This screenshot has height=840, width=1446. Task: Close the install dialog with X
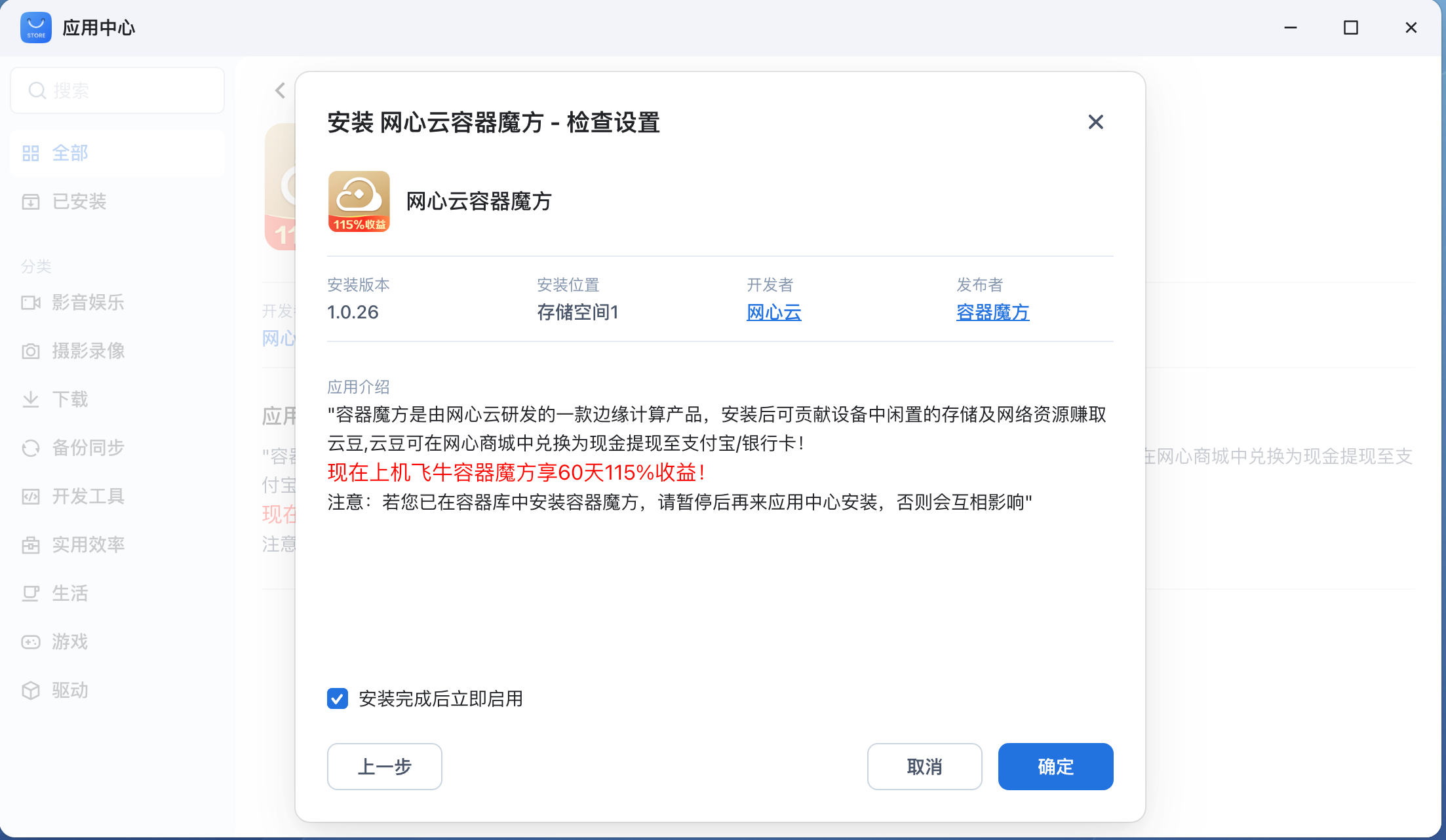coord(1096,123)
